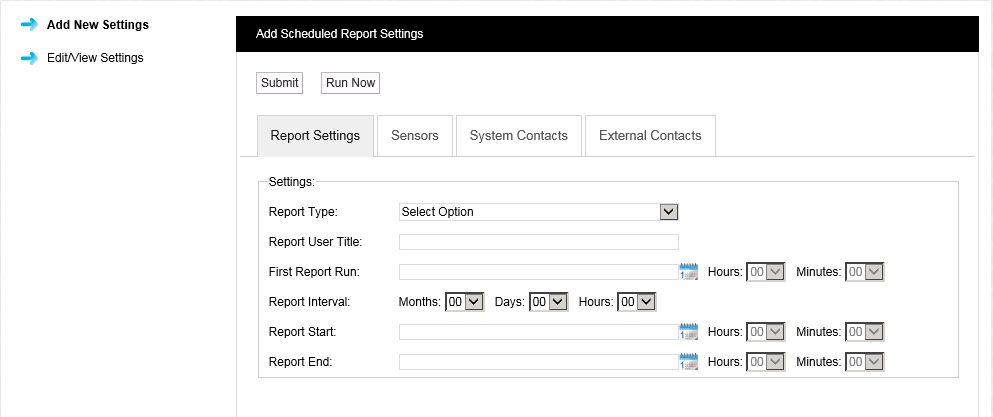Open the Report Interval Hours dropdown
The width and height of the screenshot is (993, 417).
coord(636,302)
